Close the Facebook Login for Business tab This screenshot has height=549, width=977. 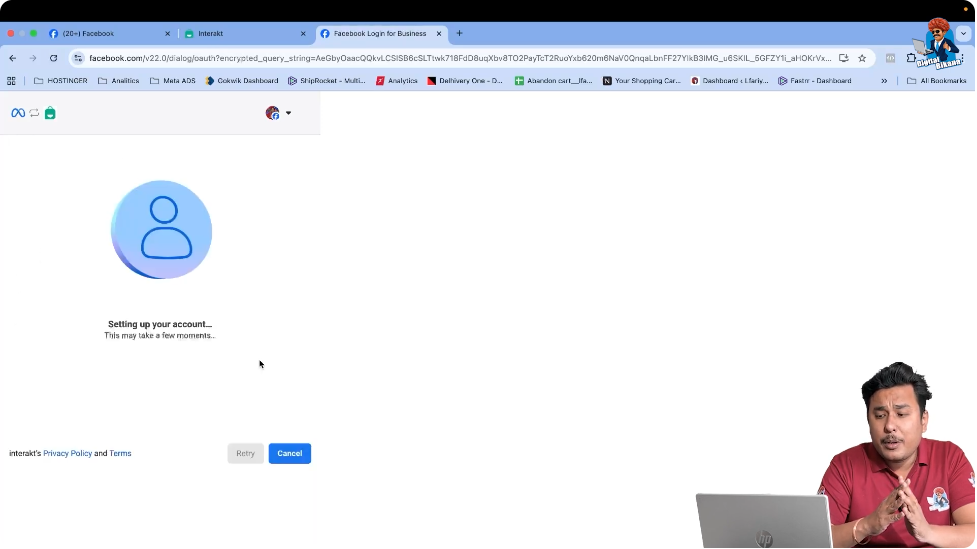coord(439,33)
